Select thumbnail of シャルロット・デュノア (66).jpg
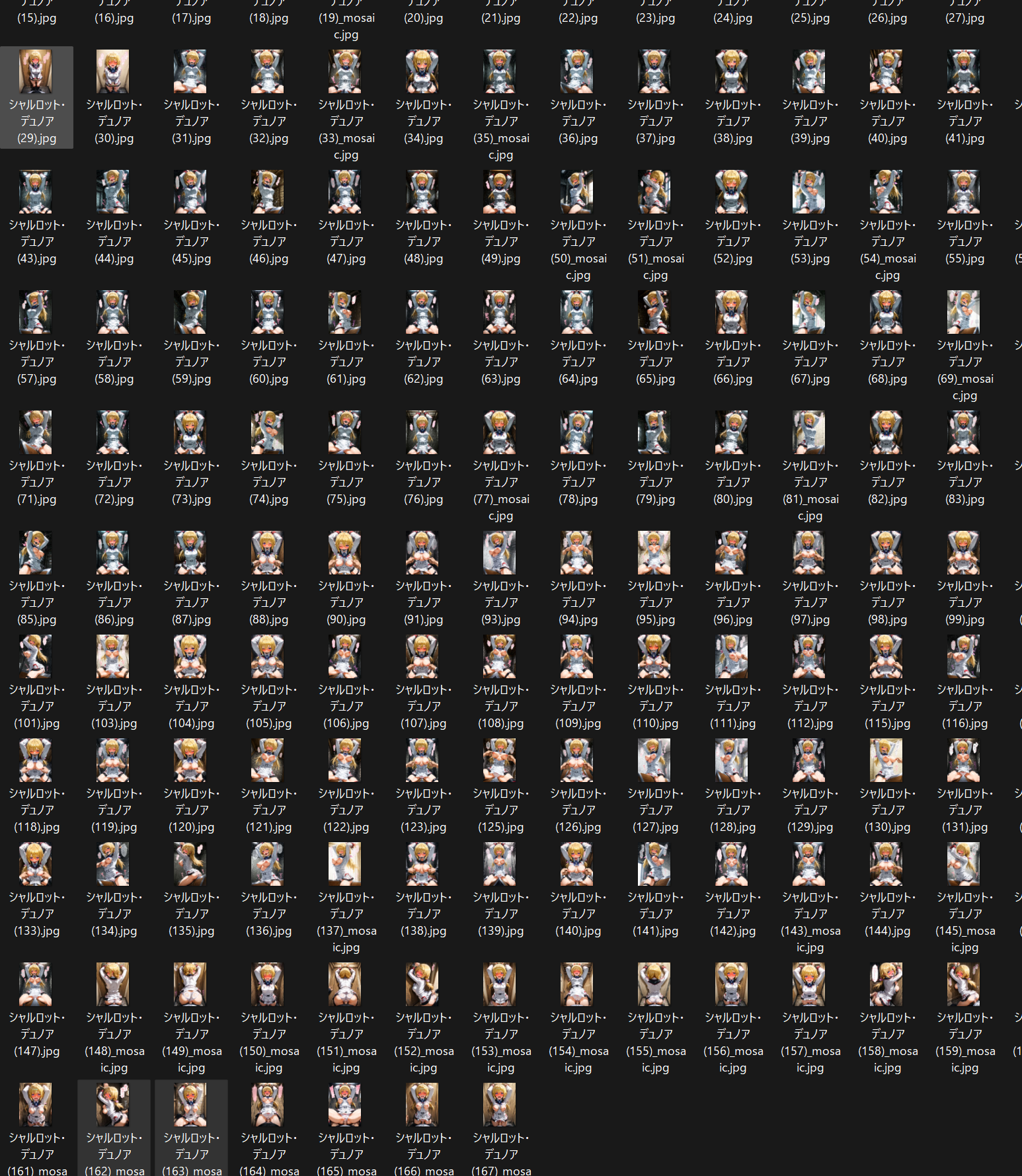 732,312
